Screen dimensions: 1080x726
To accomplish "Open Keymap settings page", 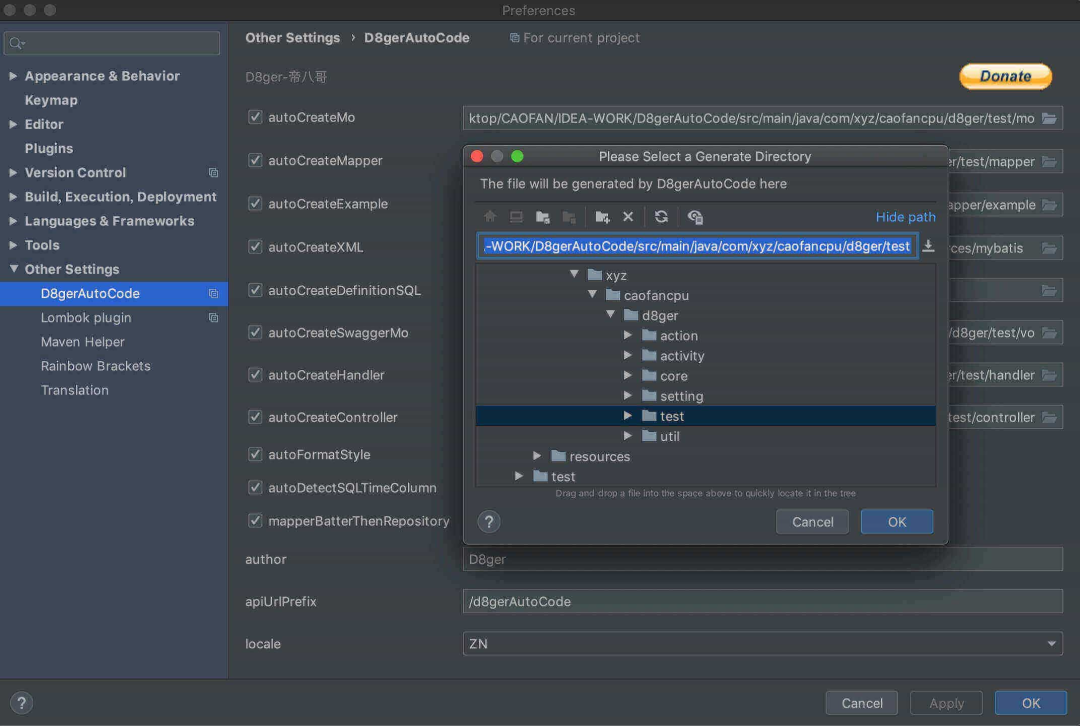I will pyautogui.click(x=51, y=101).
